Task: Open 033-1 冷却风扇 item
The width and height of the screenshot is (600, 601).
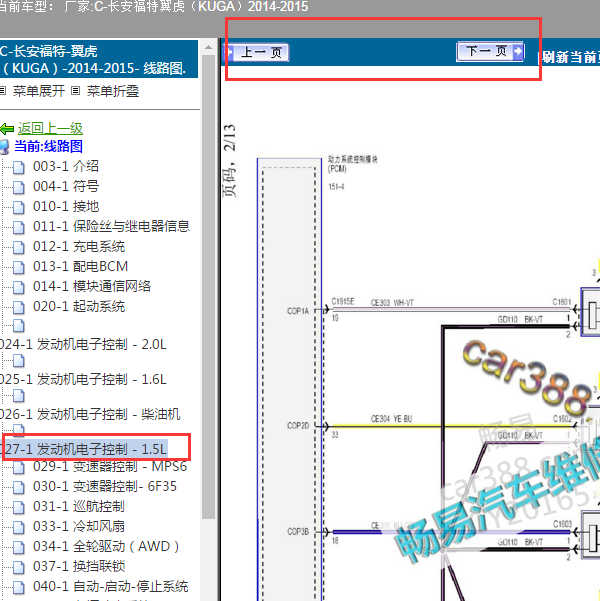Action: point(79,526)
